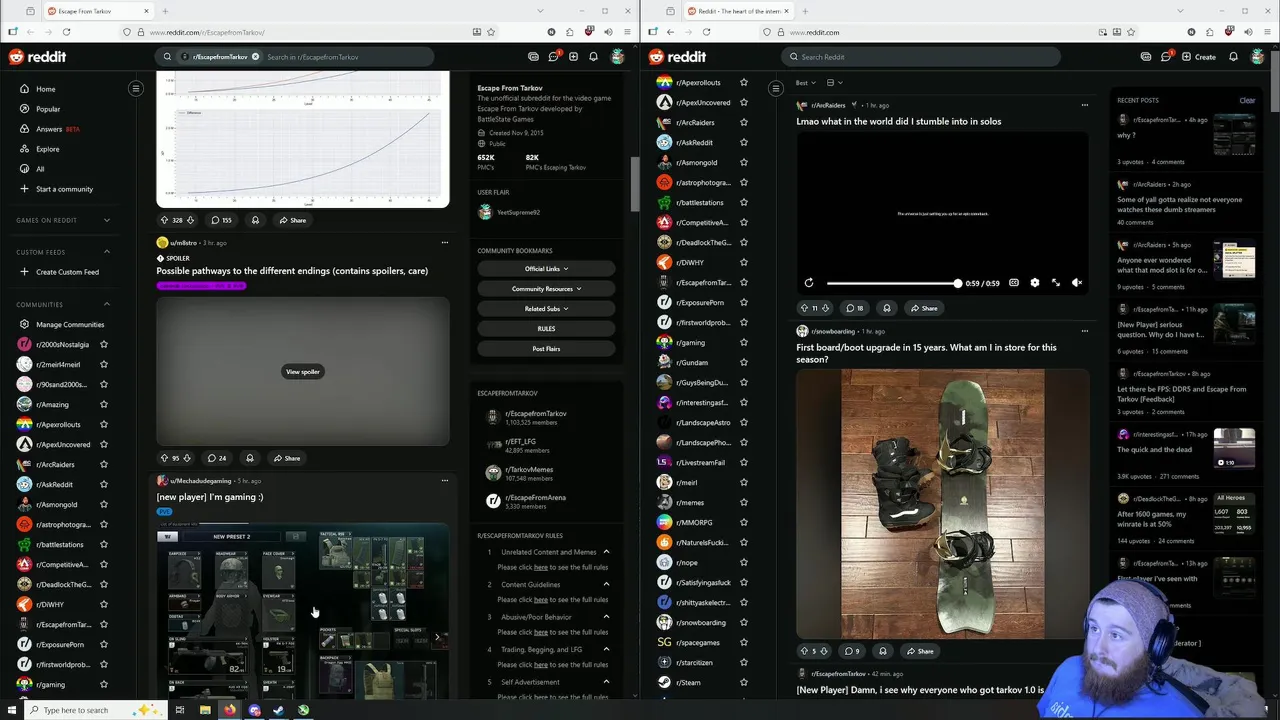The height and width of the screenshot is (720, 1280).
Task: Favorite r/snowboarding star in right window list
Action: pyautogui.click(x=743, y=622)
